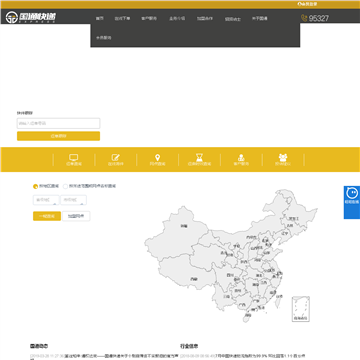Click the 95327 phone number
Screen dimensions: 360x360
319,18
